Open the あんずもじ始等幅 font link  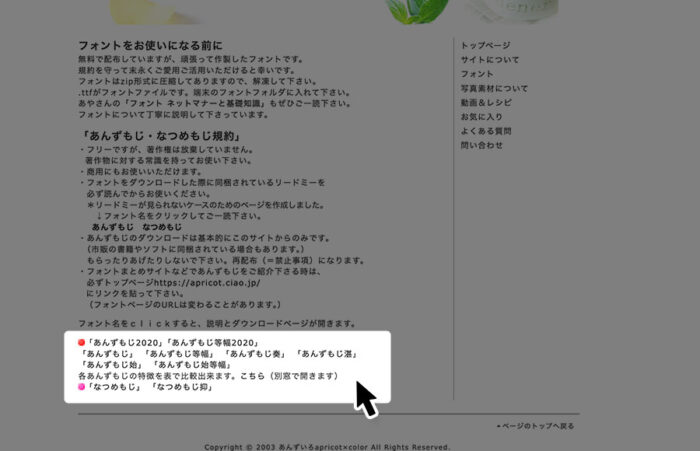click(192, 365)
